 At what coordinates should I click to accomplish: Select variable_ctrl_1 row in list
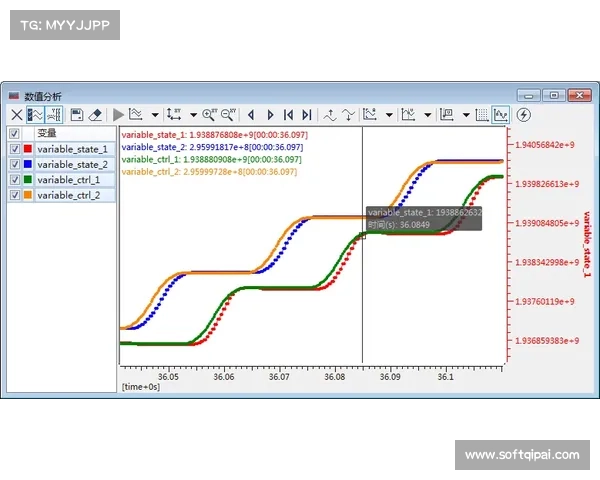61,180
